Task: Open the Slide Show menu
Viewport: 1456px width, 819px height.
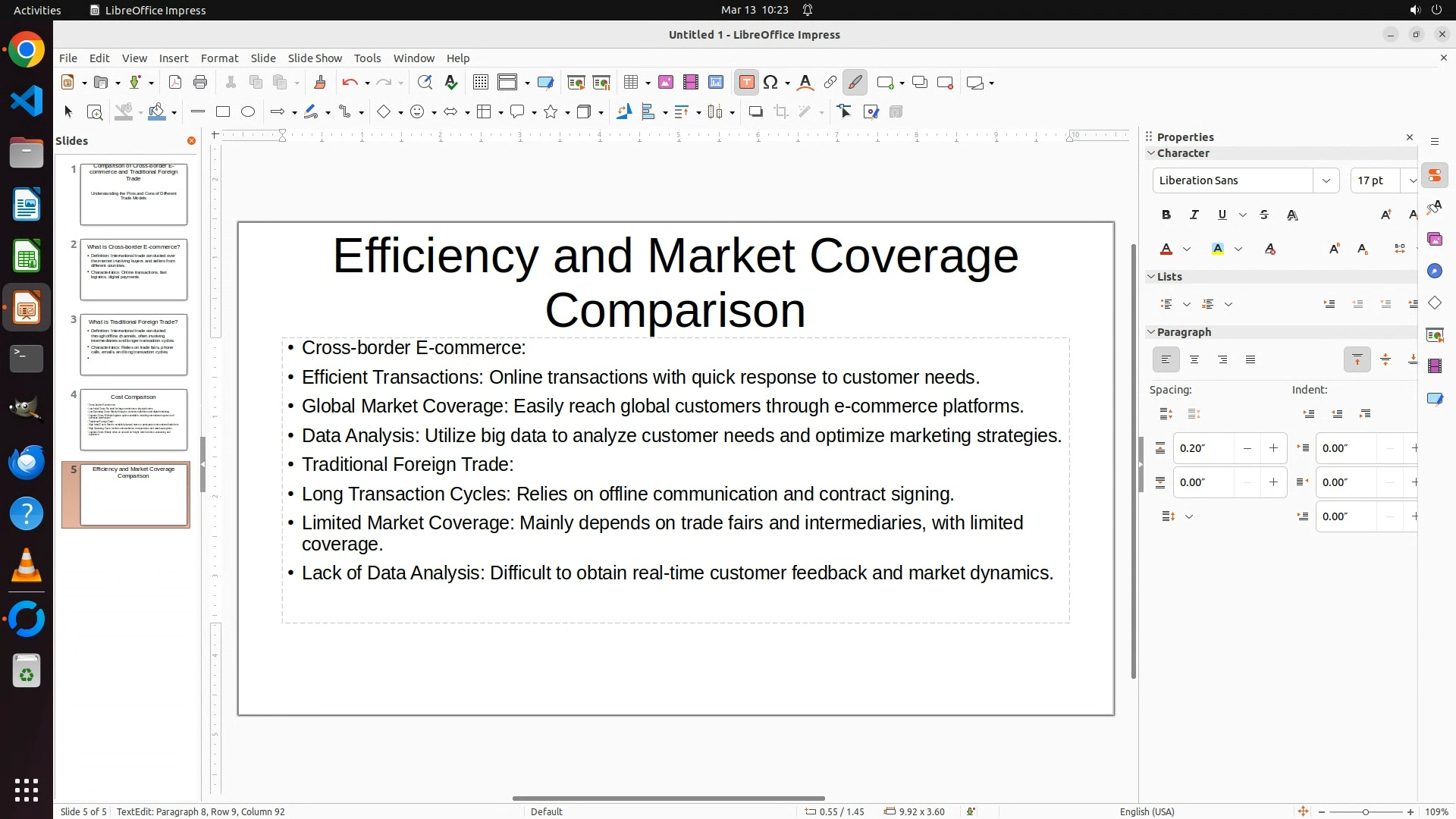Action: coord(315,58)
